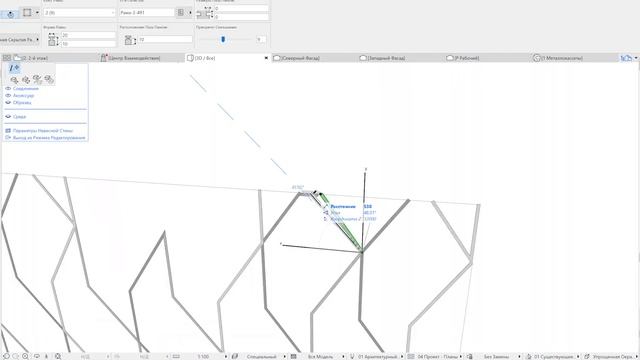Toggle visibility of 'Обрезка'

click(x=8, y=102)
